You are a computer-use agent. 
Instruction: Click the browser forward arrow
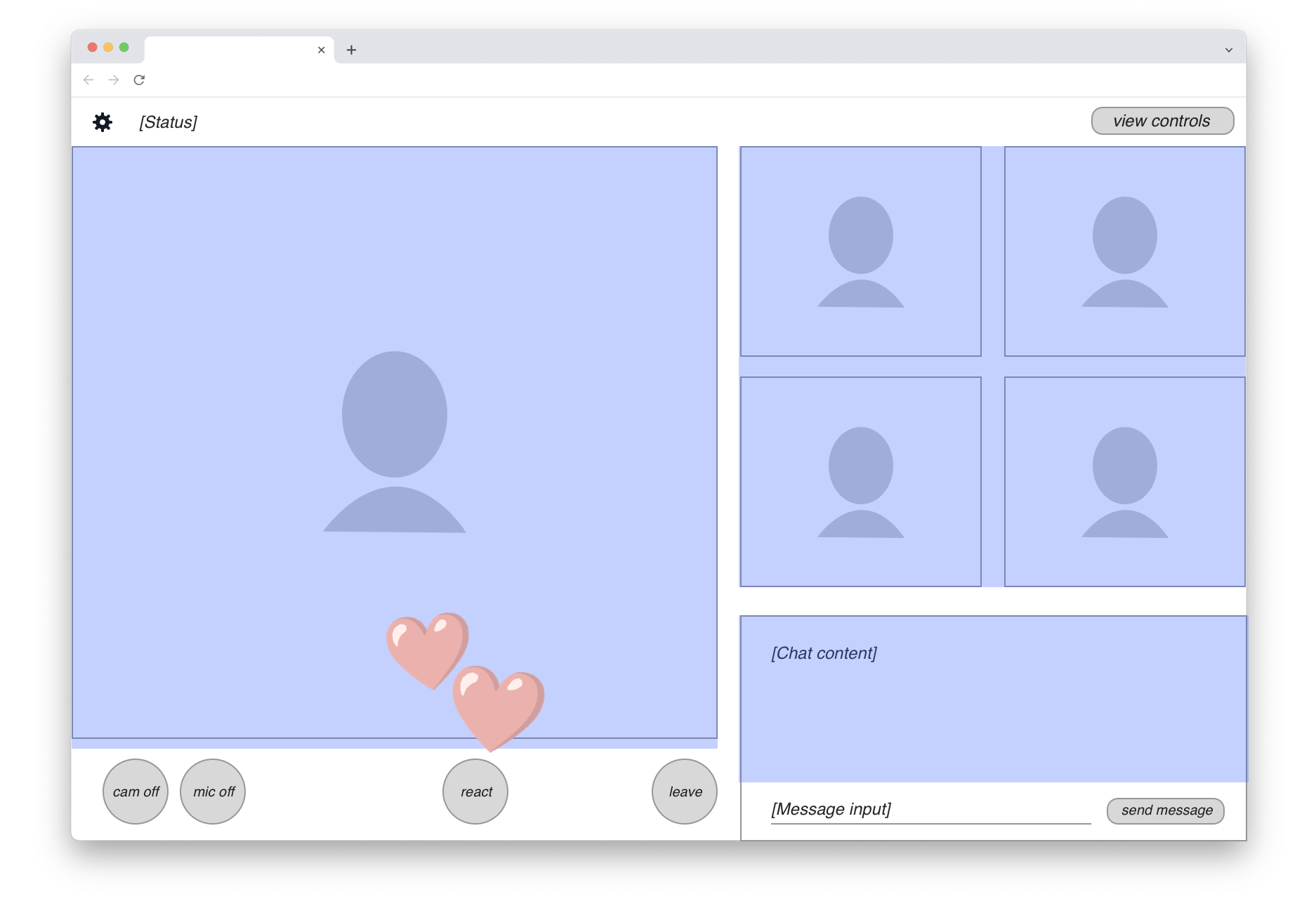[x=114, y=80]
